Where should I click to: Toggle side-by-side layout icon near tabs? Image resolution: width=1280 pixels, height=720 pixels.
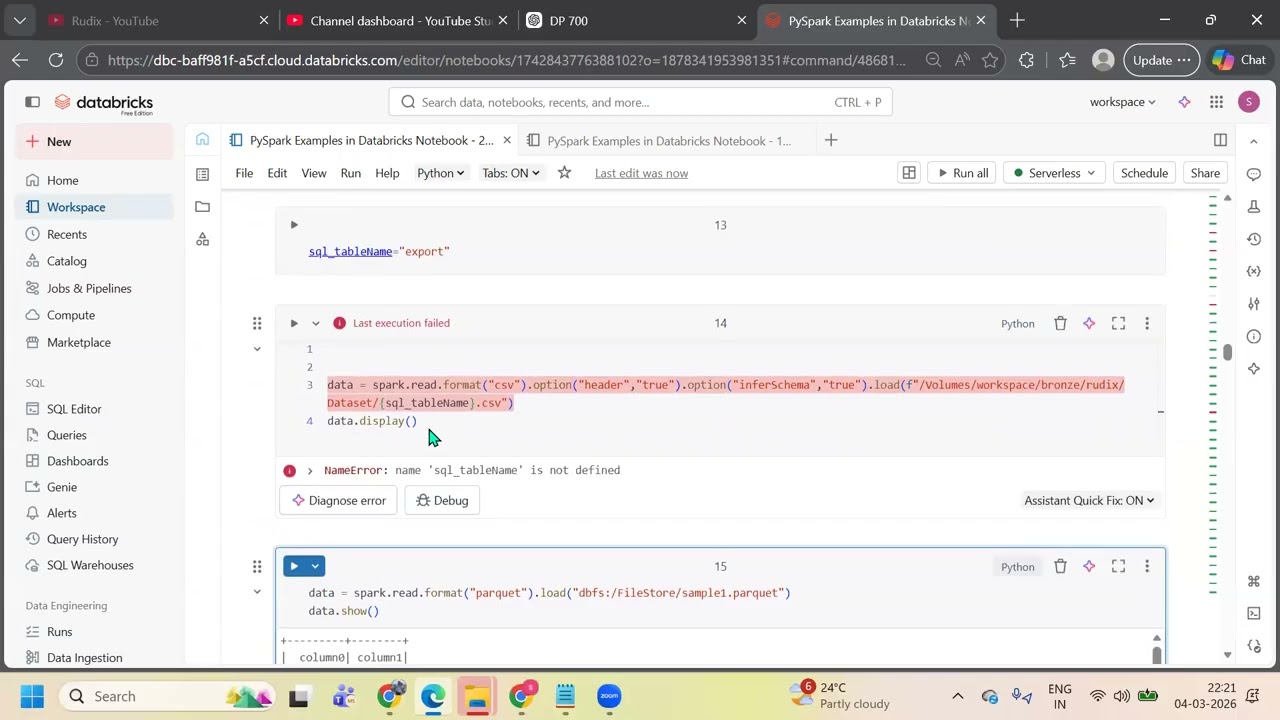pyautogui.click(x=1220, y=140)
